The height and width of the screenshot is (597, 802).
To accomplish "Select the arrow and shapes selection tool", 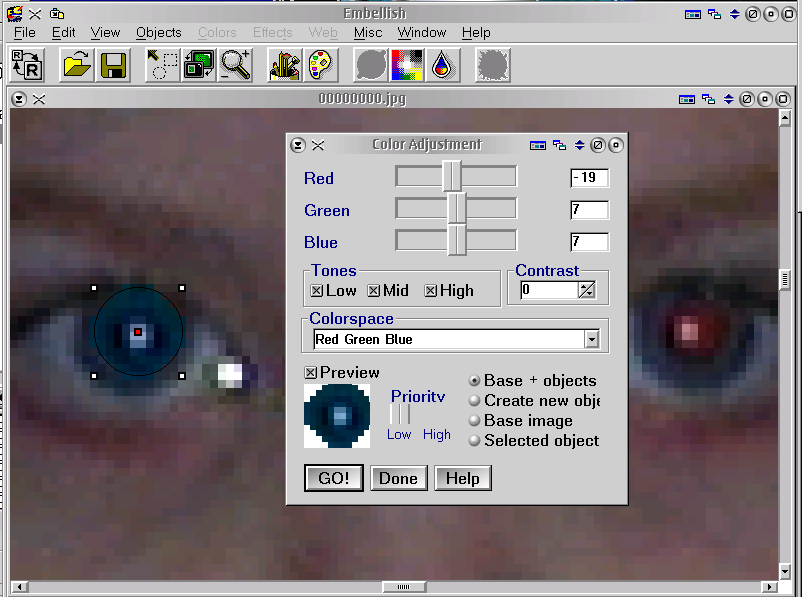I will [x=162, y=65].
